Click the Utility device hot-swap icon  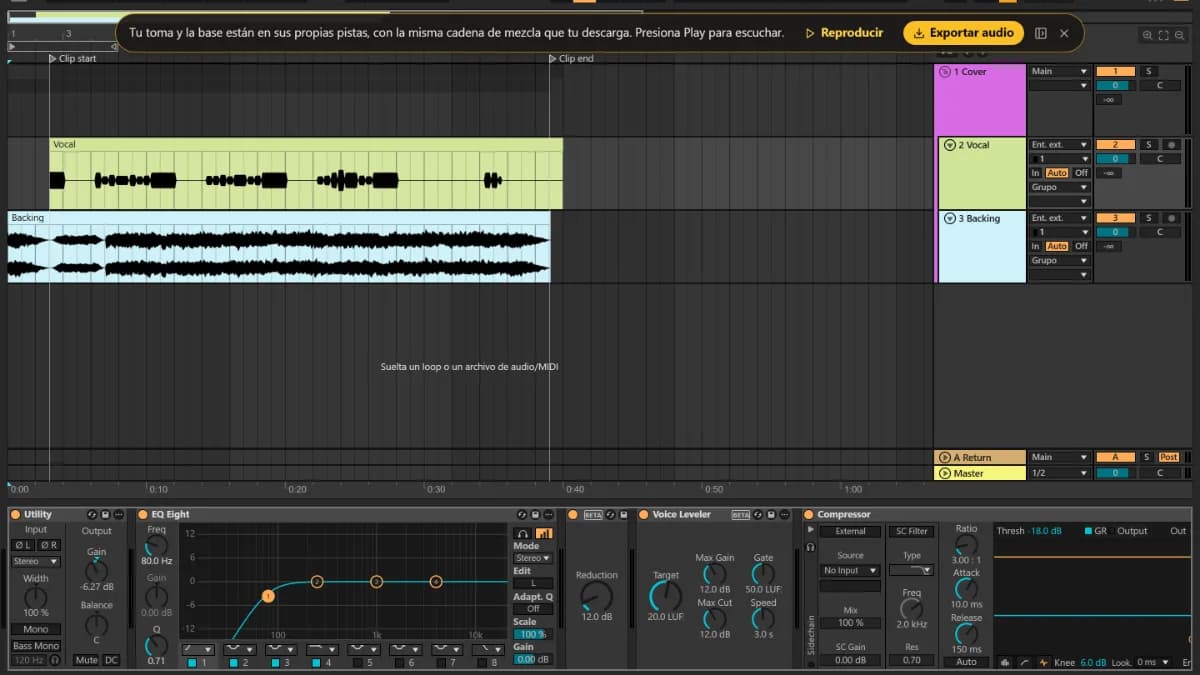coord(92,515)
